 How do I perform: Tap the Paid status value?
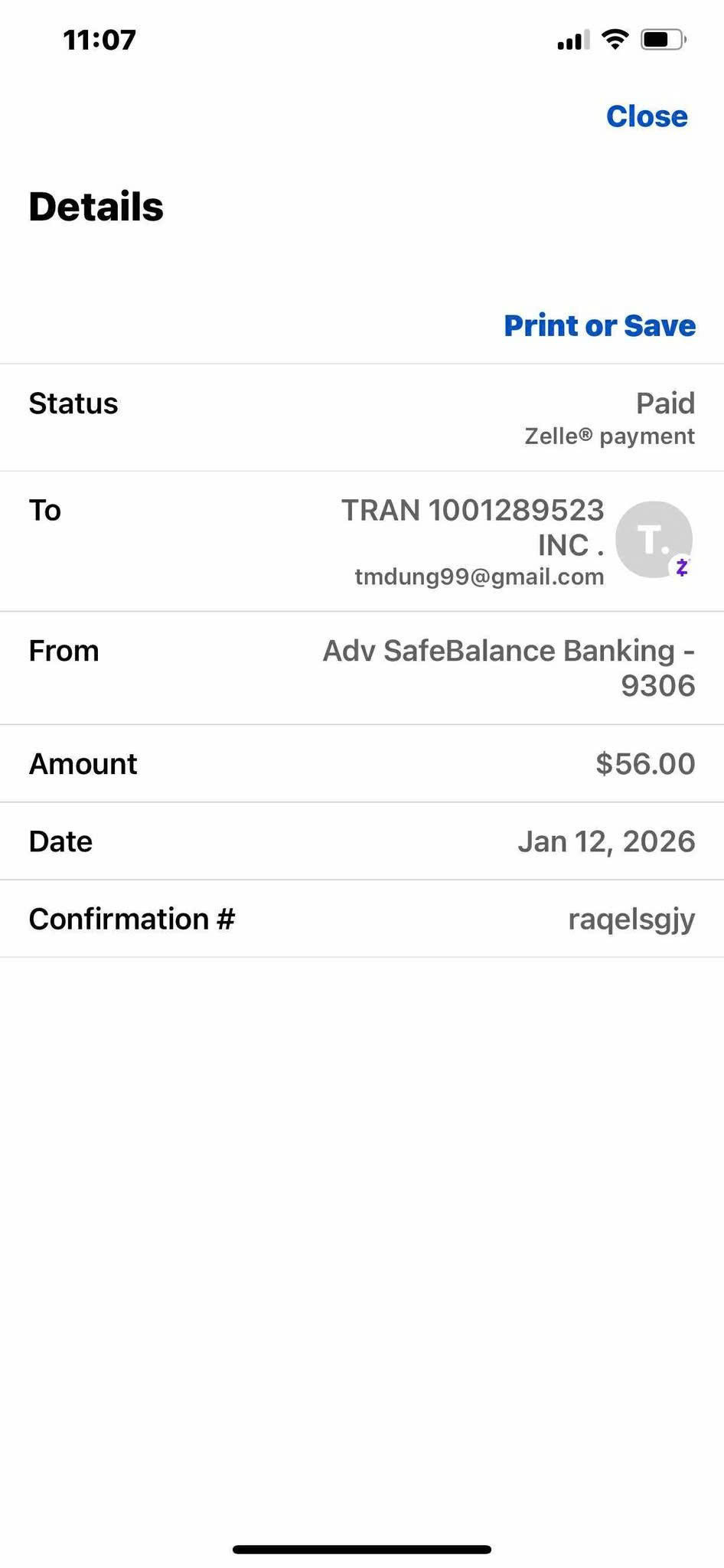665,403
